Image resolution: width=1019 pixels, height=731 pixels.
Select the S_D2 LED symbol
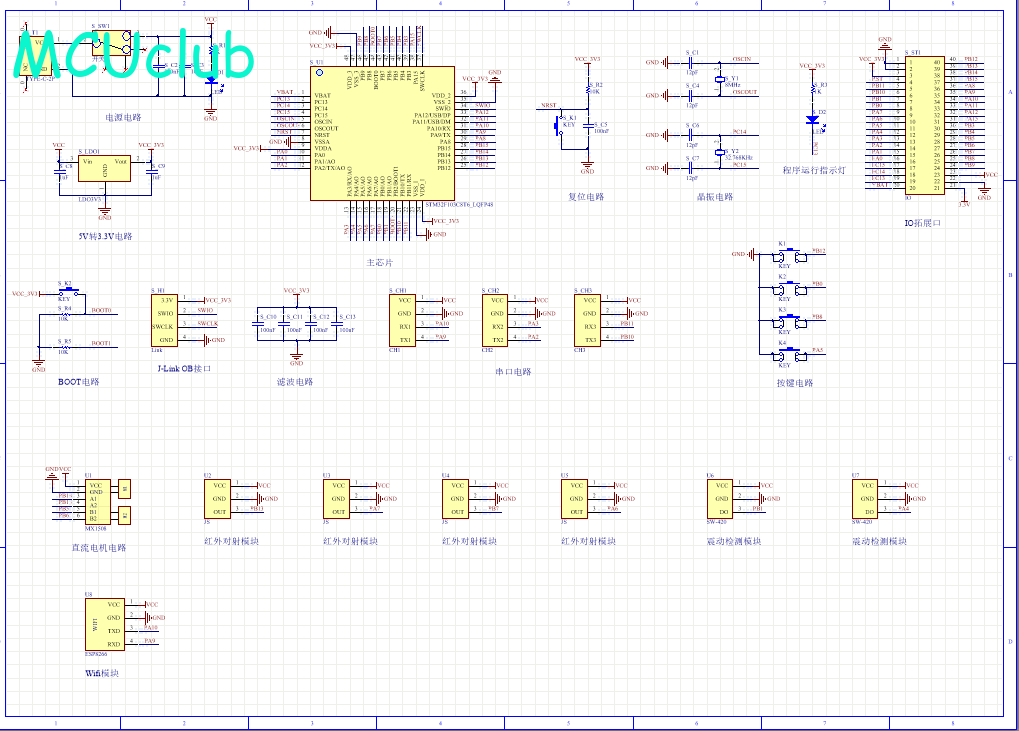(x=812, y=120)
